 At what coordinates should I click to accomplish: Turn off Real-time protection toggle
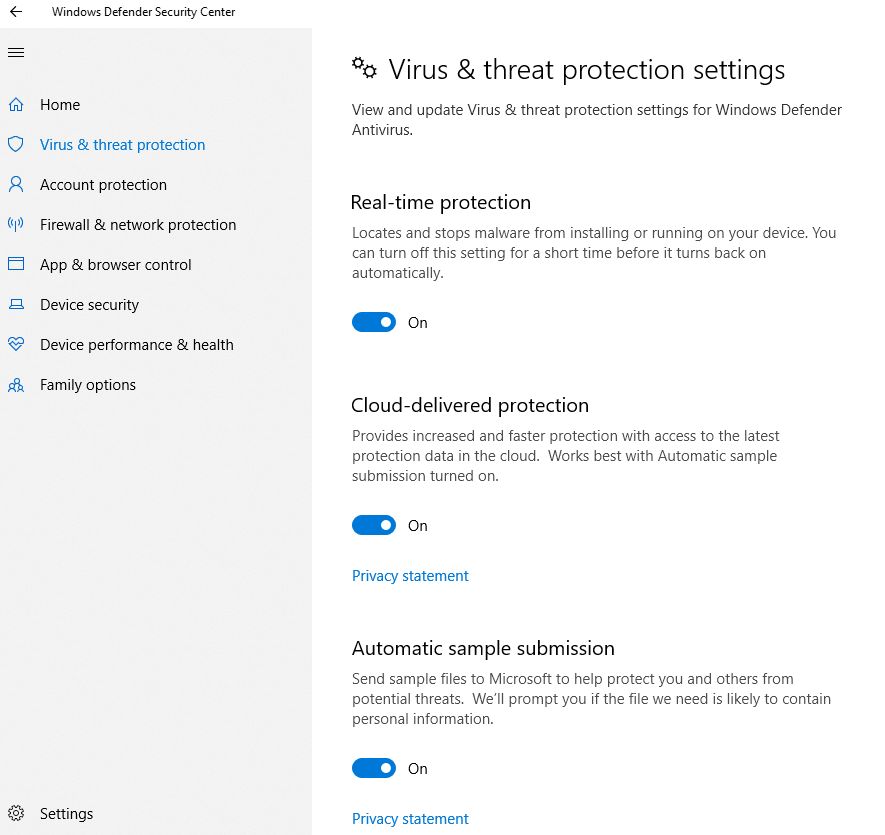pyautogui.click(x=374, y=322)
